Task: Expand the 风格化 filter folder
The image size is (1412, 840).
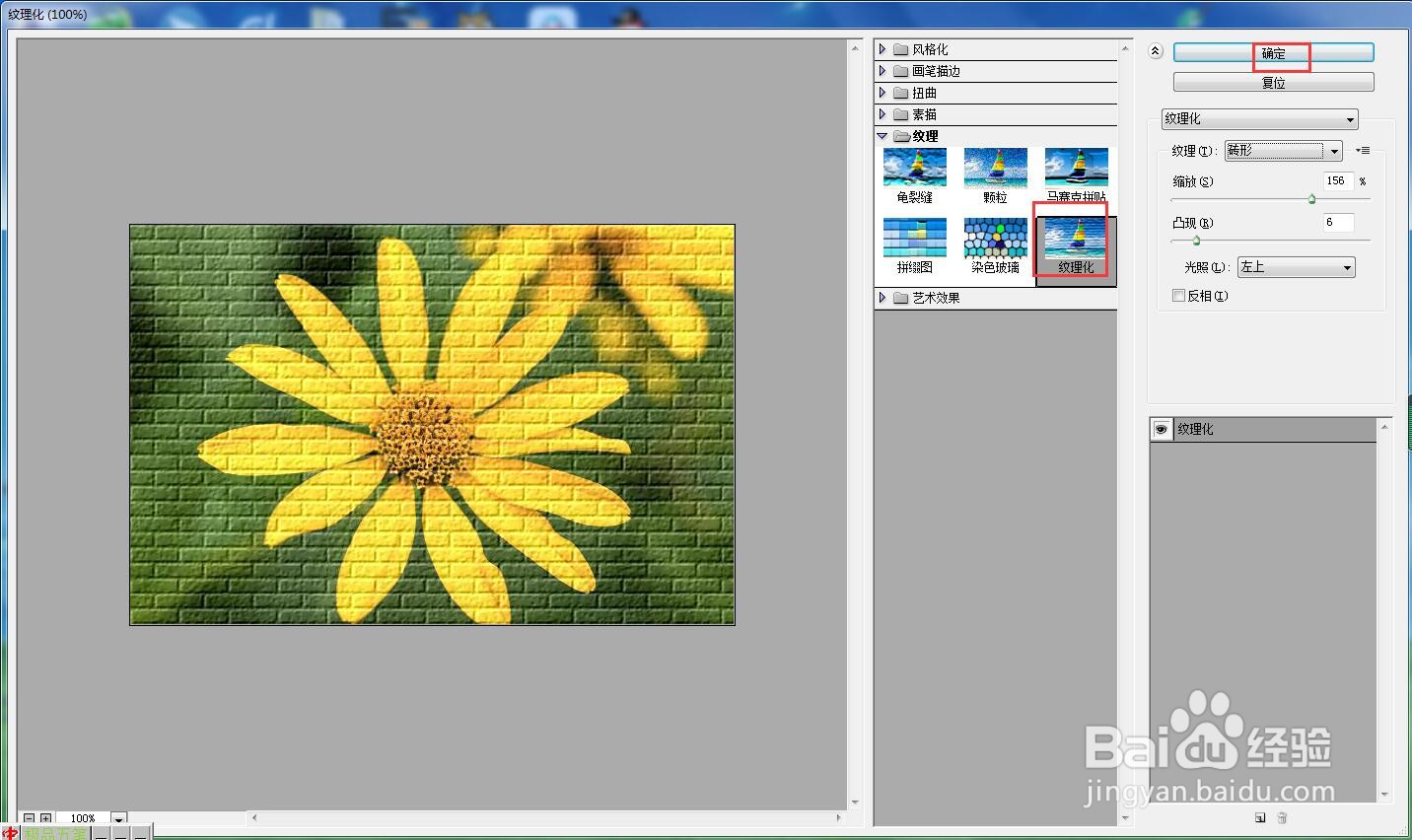Action: pos(882,49)
